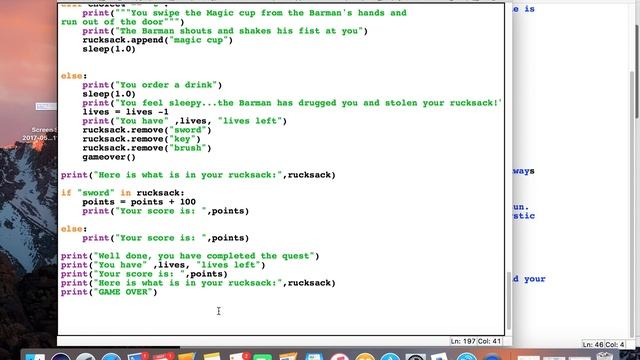This screenshot has height=360, width=640.
Task: Open iTunes from the Dock
Action: click(x=340, y=358)
